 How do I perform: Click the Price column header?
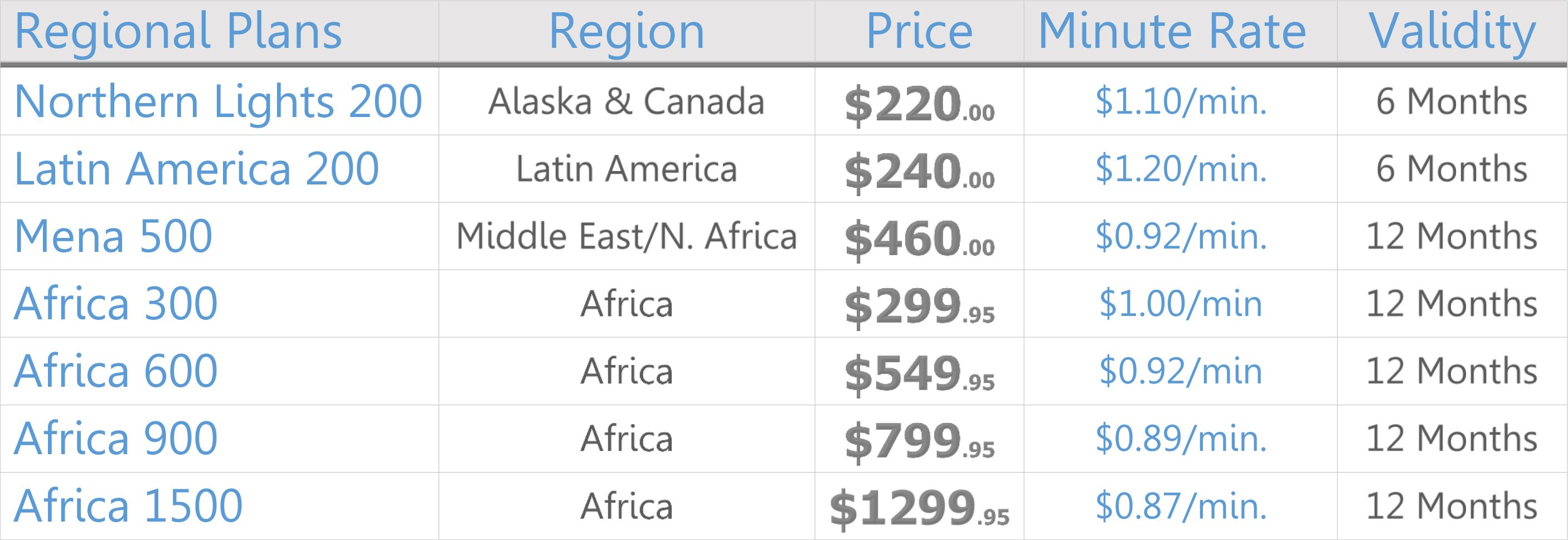pos(919,31)
